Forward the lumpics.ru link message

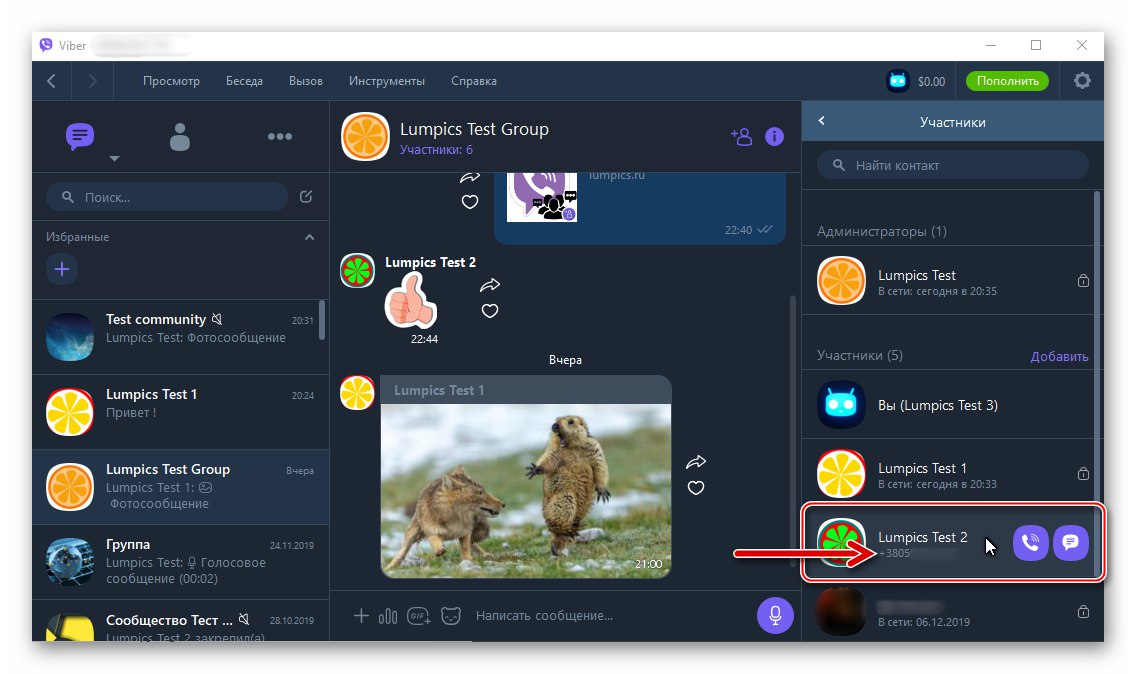(469, 177)
